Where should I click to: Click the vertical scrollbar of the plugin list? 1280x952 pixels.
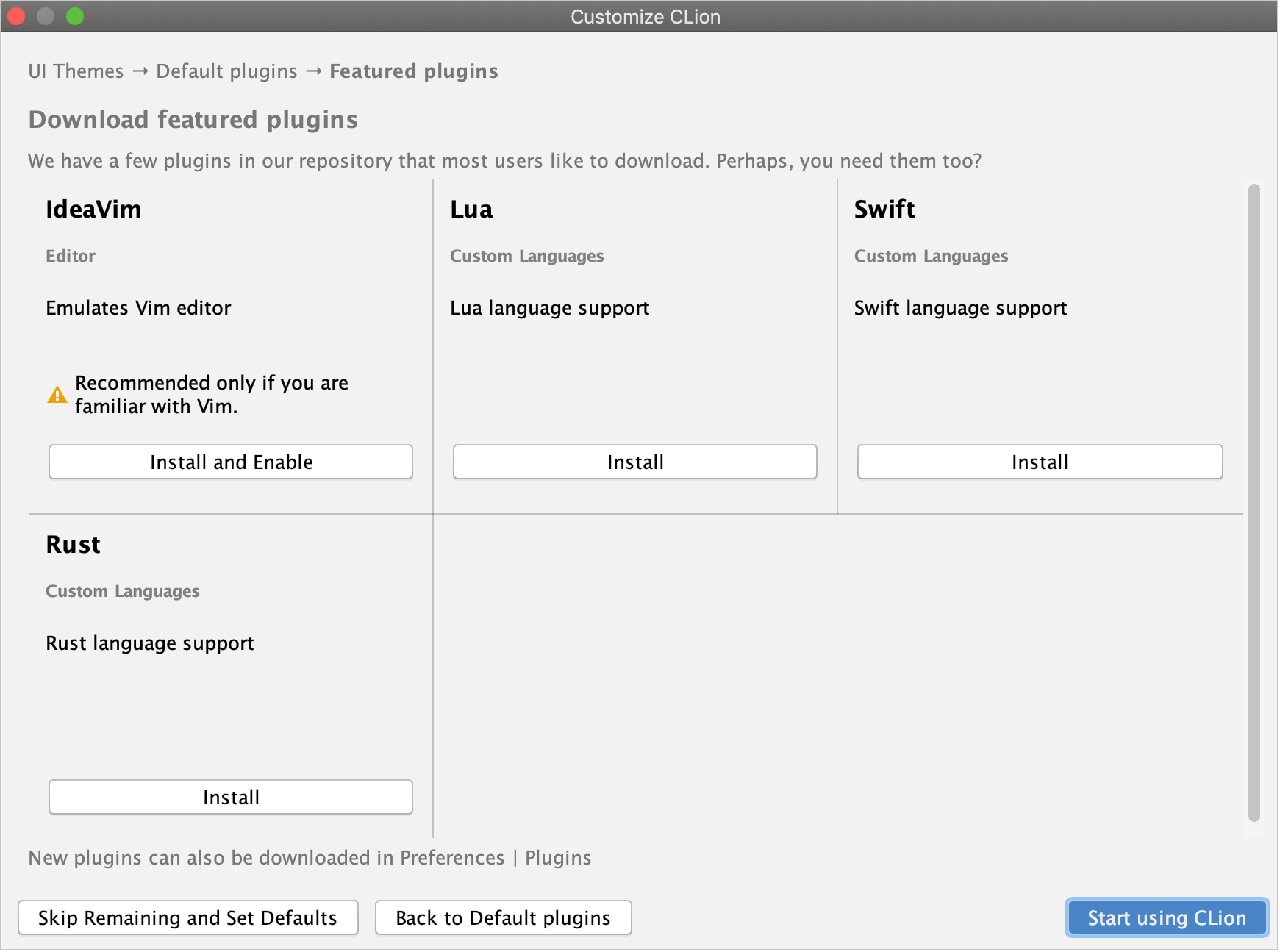1254,502
